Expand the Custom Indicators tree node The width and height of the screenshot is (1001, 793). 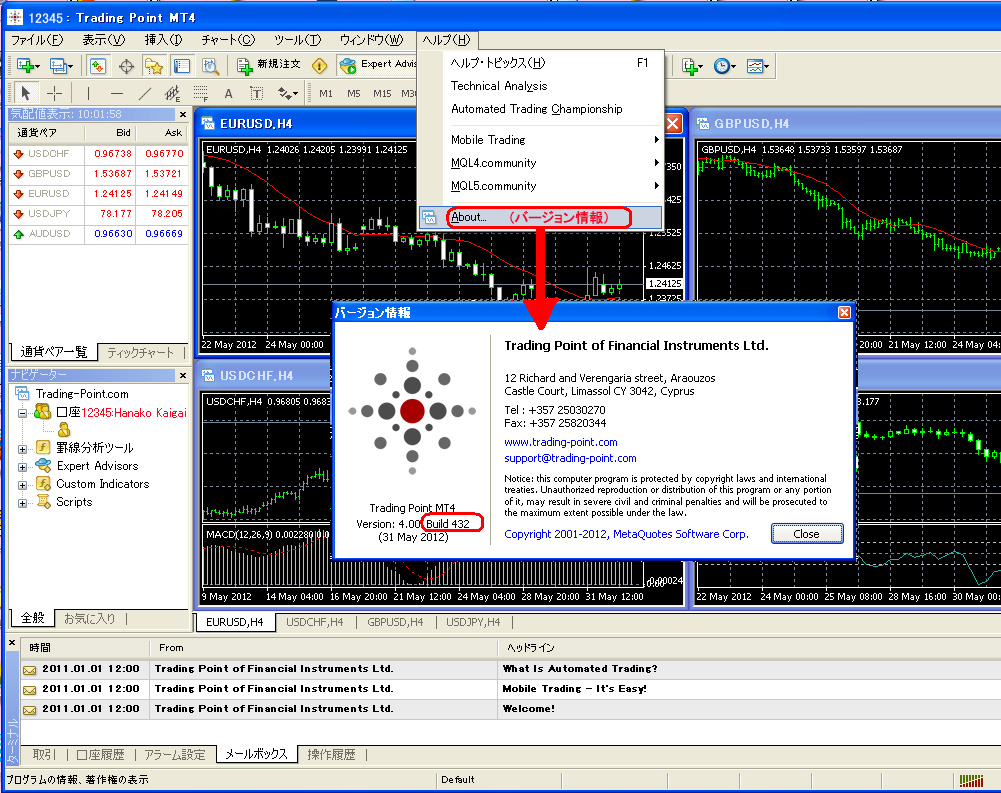pos(22,485)
